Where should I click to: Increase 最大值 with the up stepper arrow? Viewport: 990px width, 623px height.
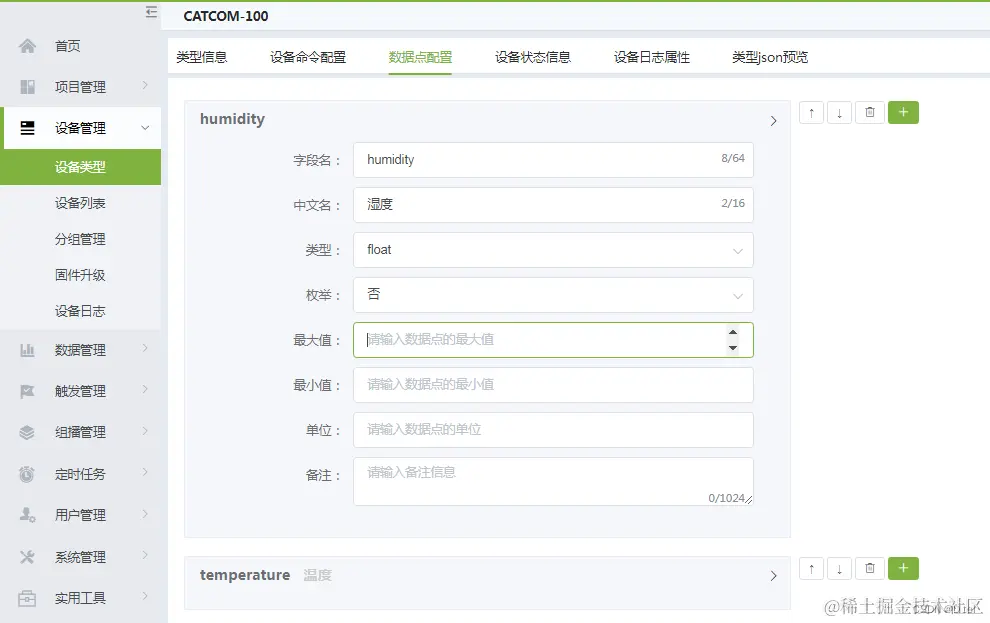[x=732, y=332]
